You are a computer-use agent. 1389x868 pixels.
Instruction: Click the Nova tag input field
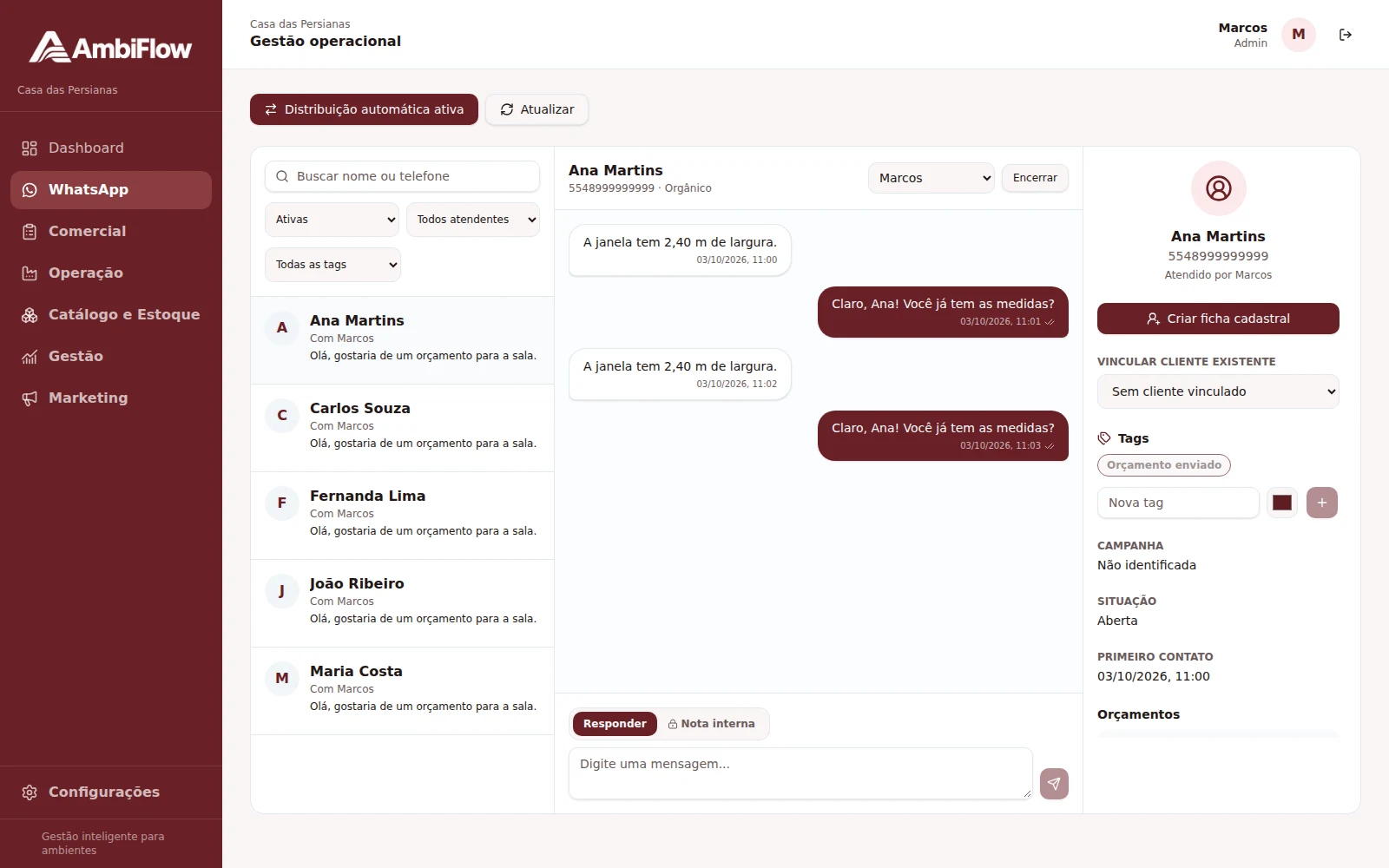tap(1178, 503)
